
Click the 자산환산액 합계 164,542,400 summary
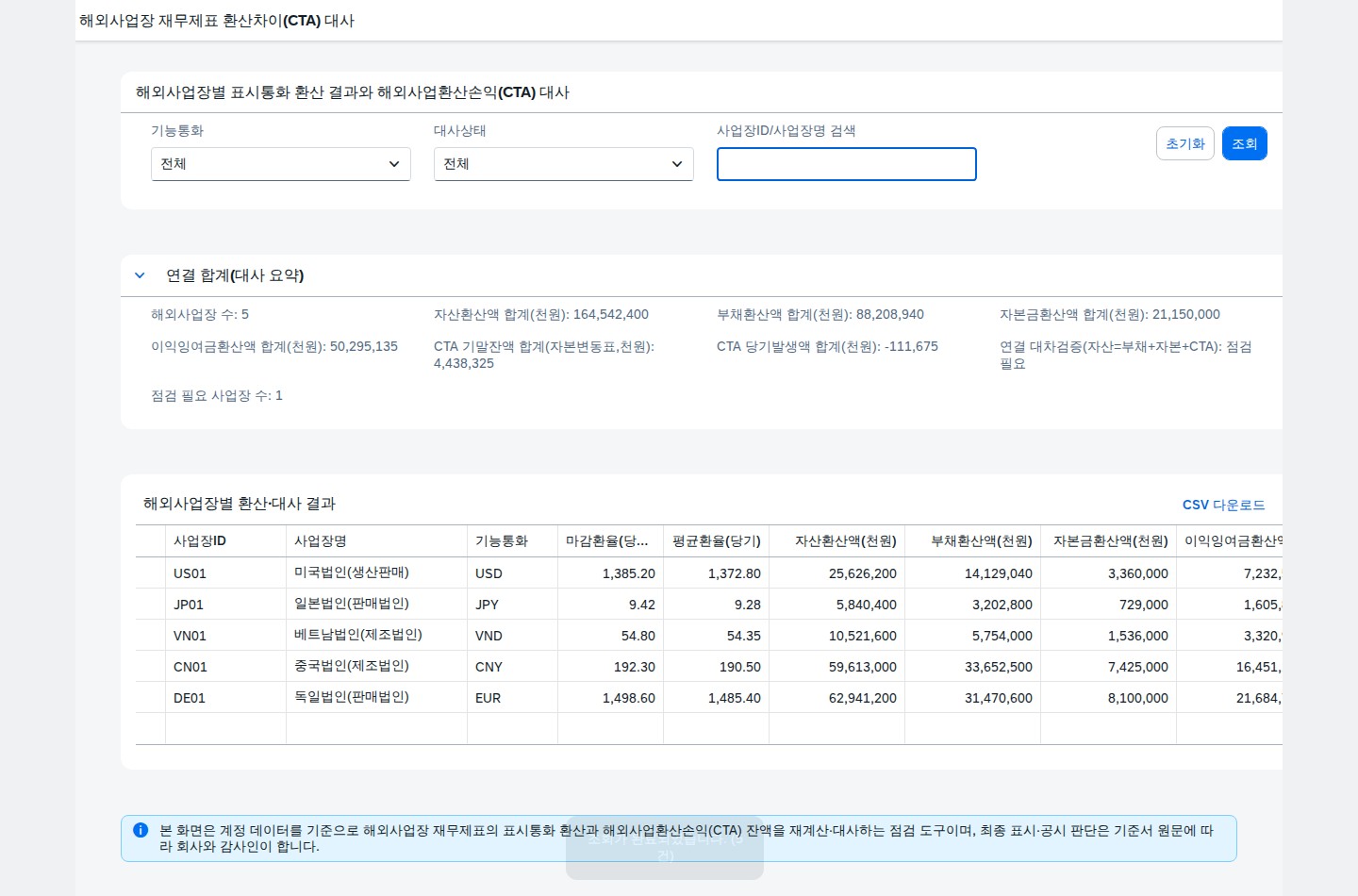(541, 314)
